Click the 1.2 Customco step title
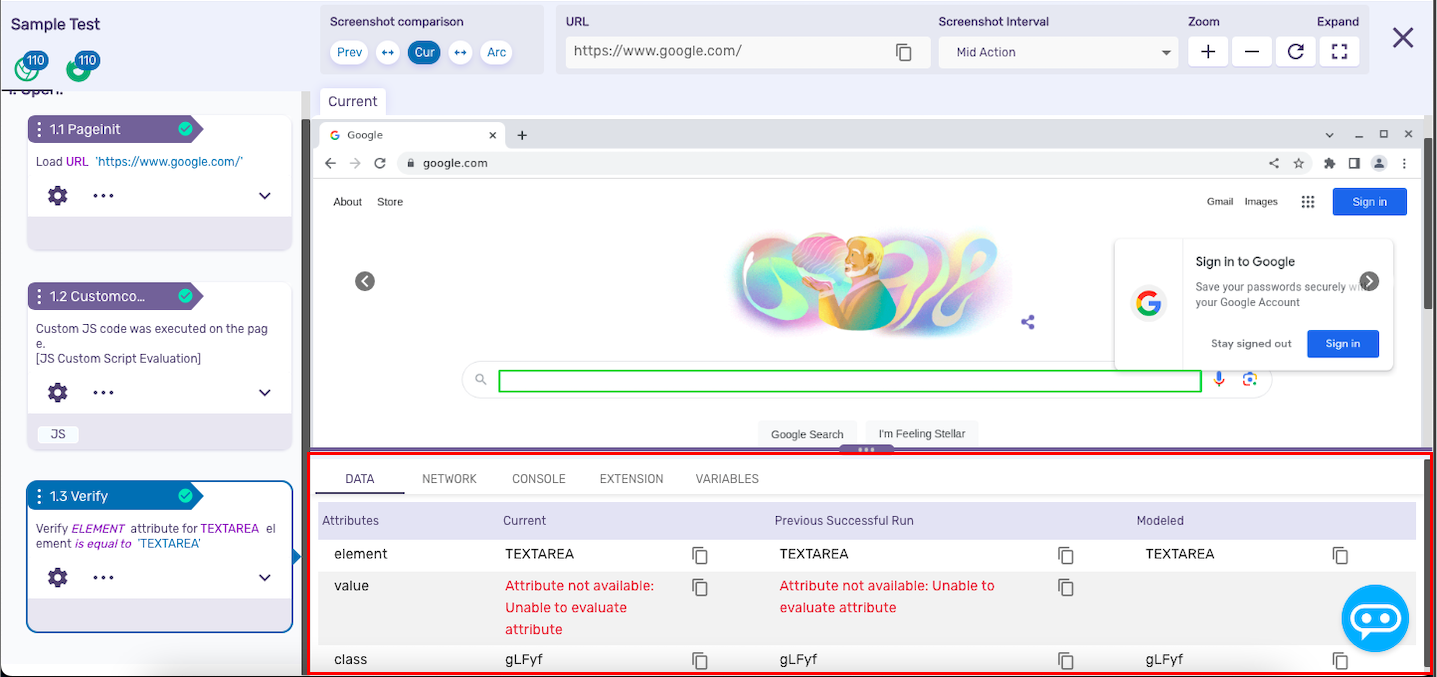Image resolution: width=1437 pixels, height=677 pixels. click(98, 296)
